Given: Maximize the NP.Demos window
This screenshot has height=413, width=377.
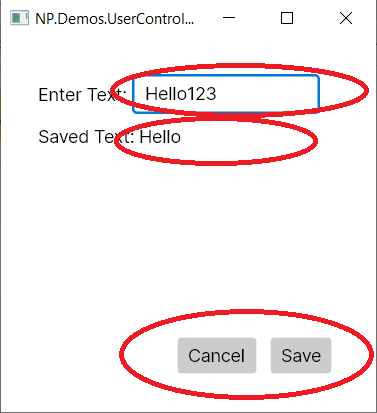Looking at the screenshot, I should 287,18.
